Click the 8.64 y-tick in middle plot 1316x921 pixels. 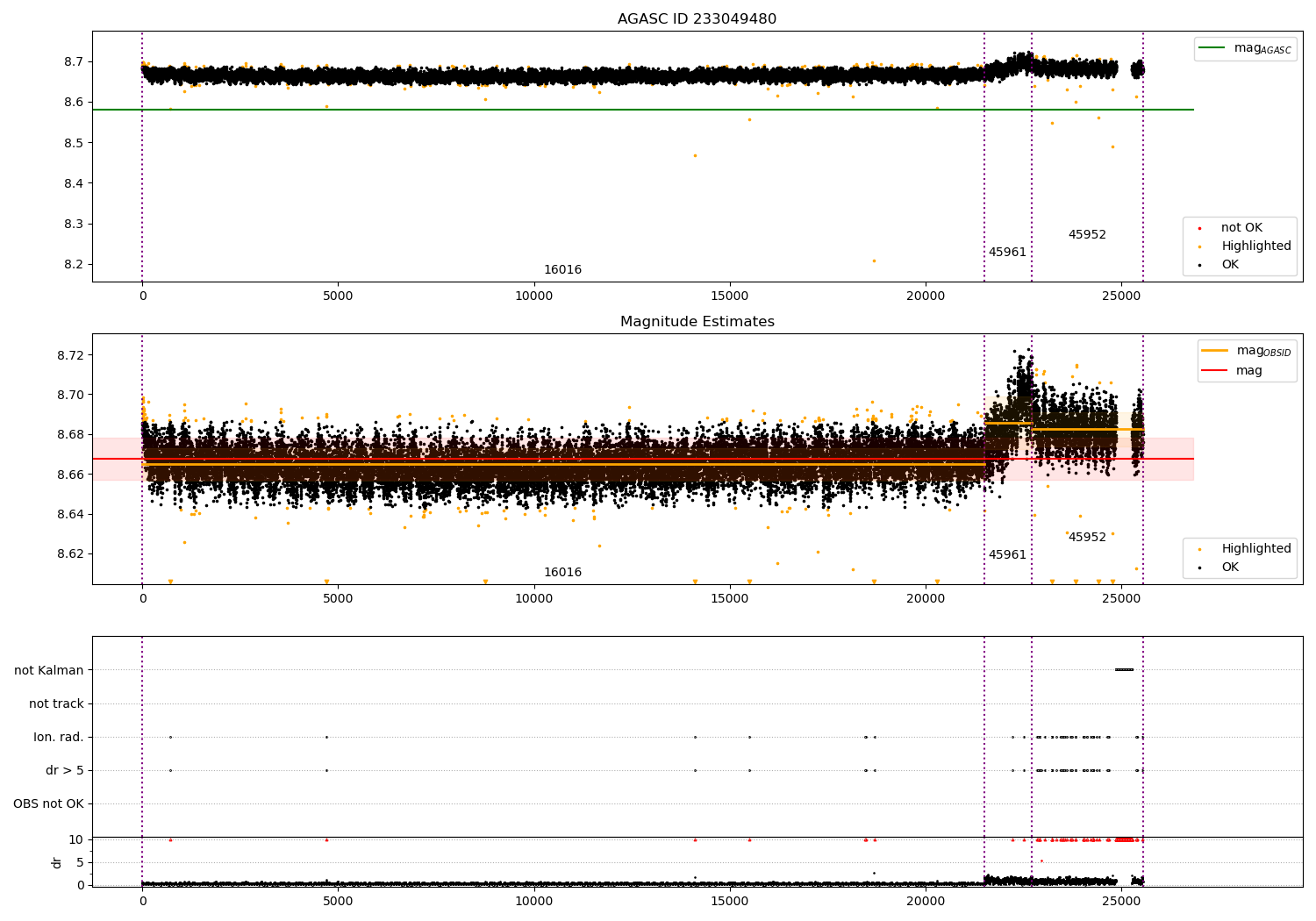72,514
